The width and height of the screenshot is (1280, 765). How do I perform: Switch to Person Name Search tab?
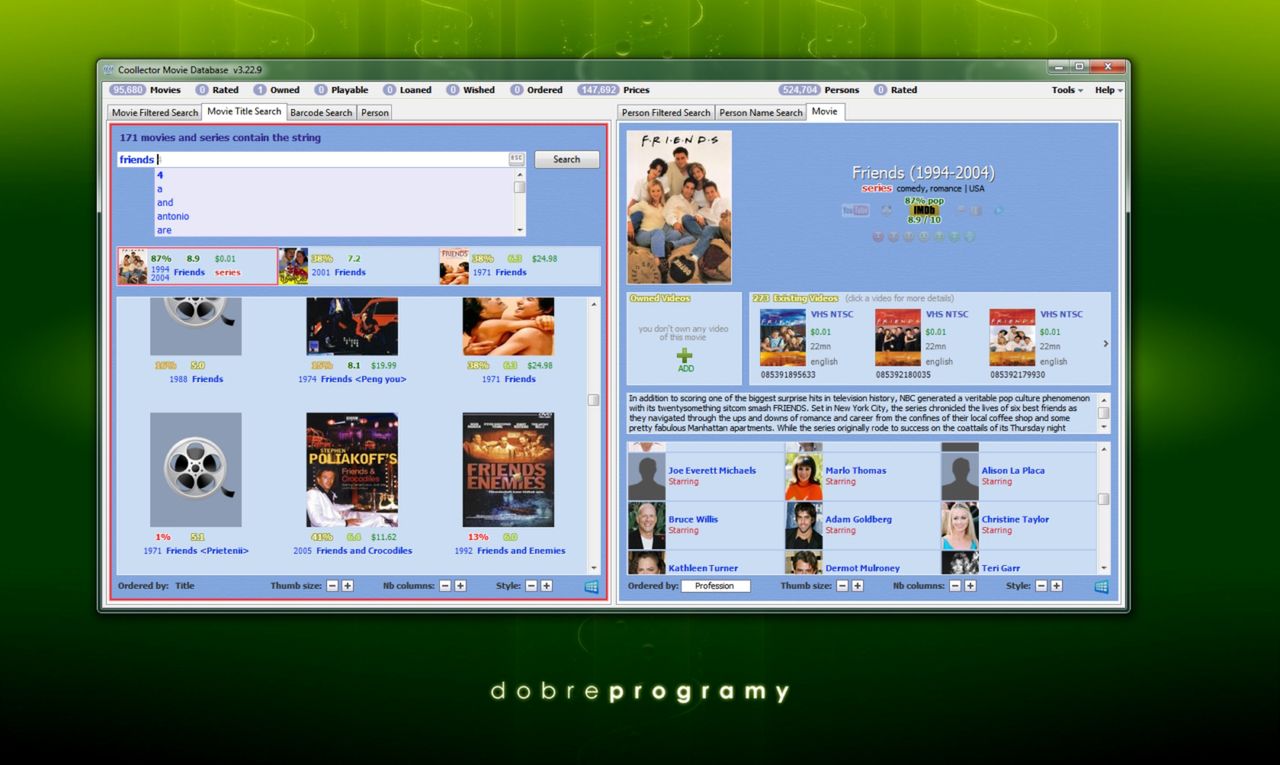pyautogui.click(x=761, y=113)
